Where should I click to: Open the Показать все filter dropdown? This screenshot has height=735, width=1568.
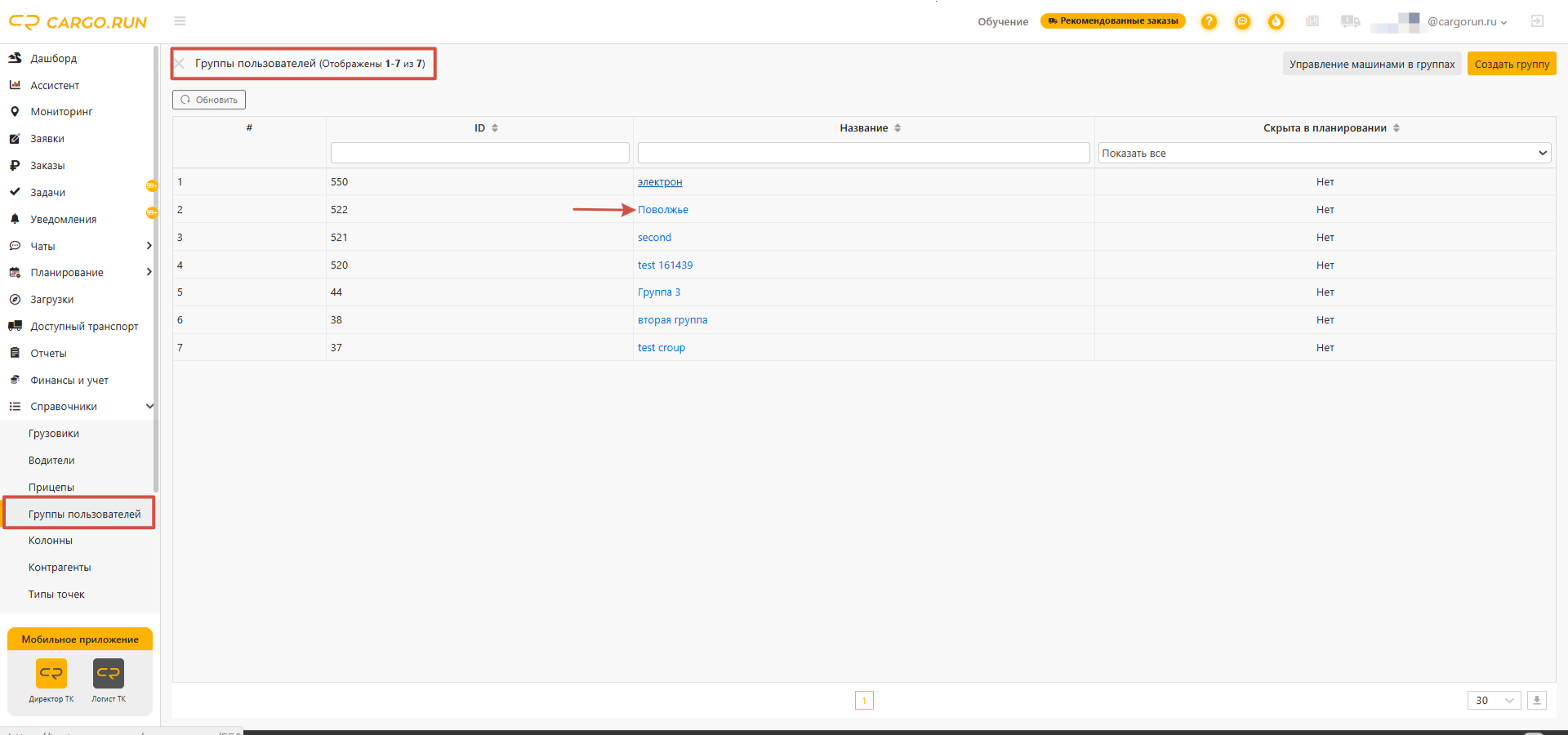coord(1325,153)
